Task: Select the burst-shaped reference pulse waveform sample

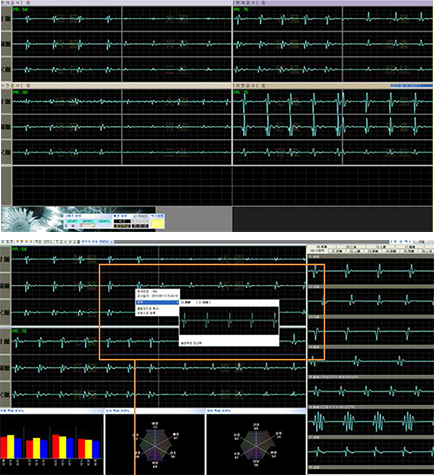Action: (371, 422)
